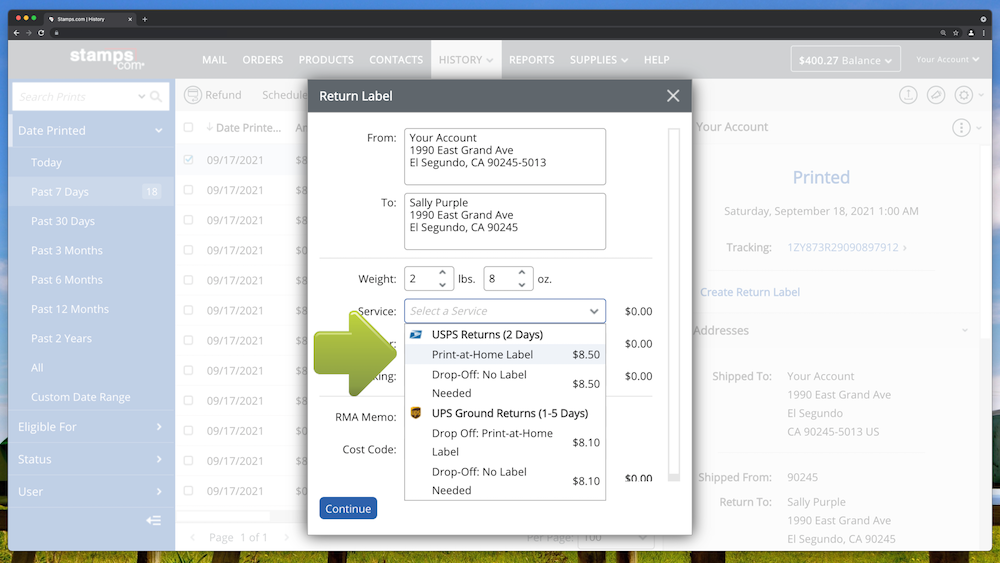This screenshot has height=563, width=1000.
Task: Check the second 09/17/2021 row checkbox
Action: coord(188,190)
